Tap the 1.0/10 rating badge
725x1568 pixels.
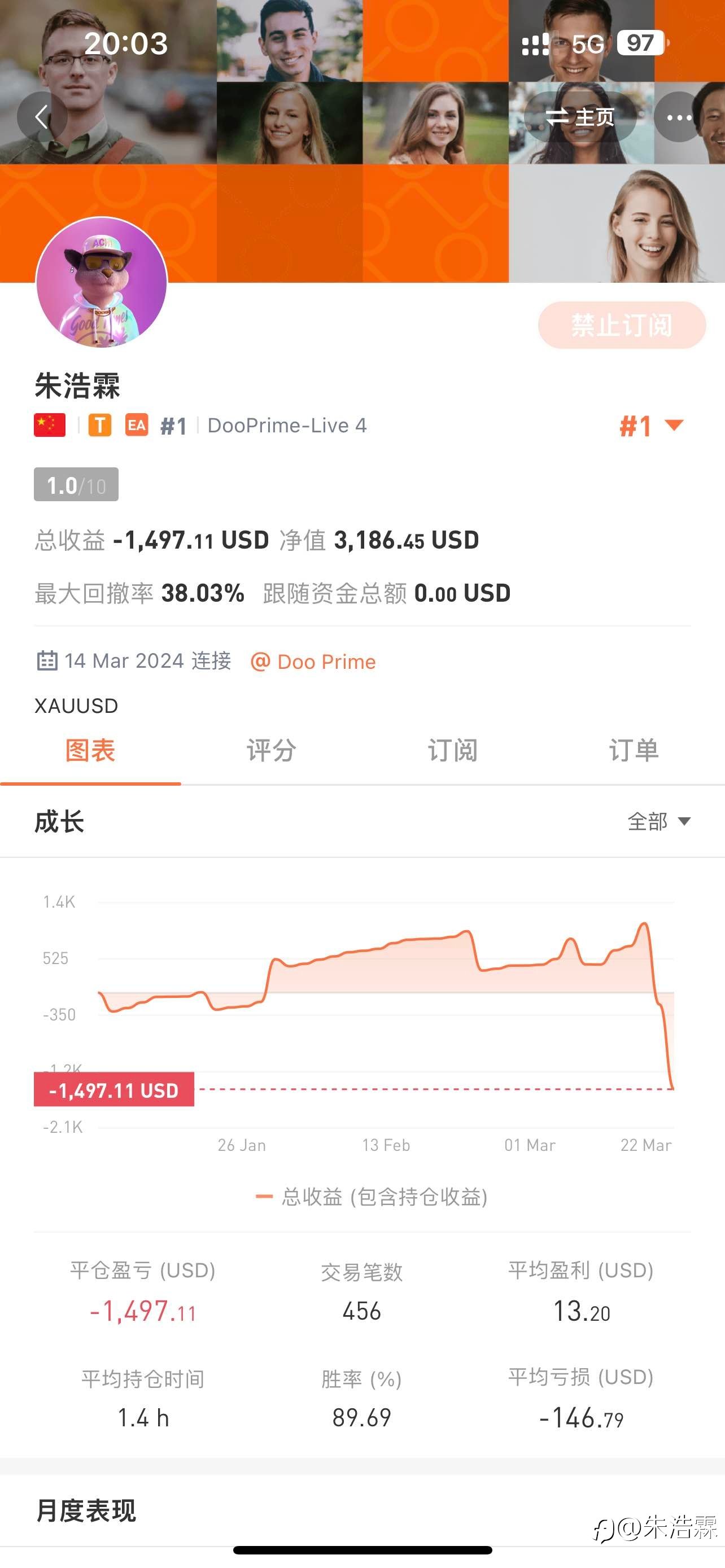[76, 484]
